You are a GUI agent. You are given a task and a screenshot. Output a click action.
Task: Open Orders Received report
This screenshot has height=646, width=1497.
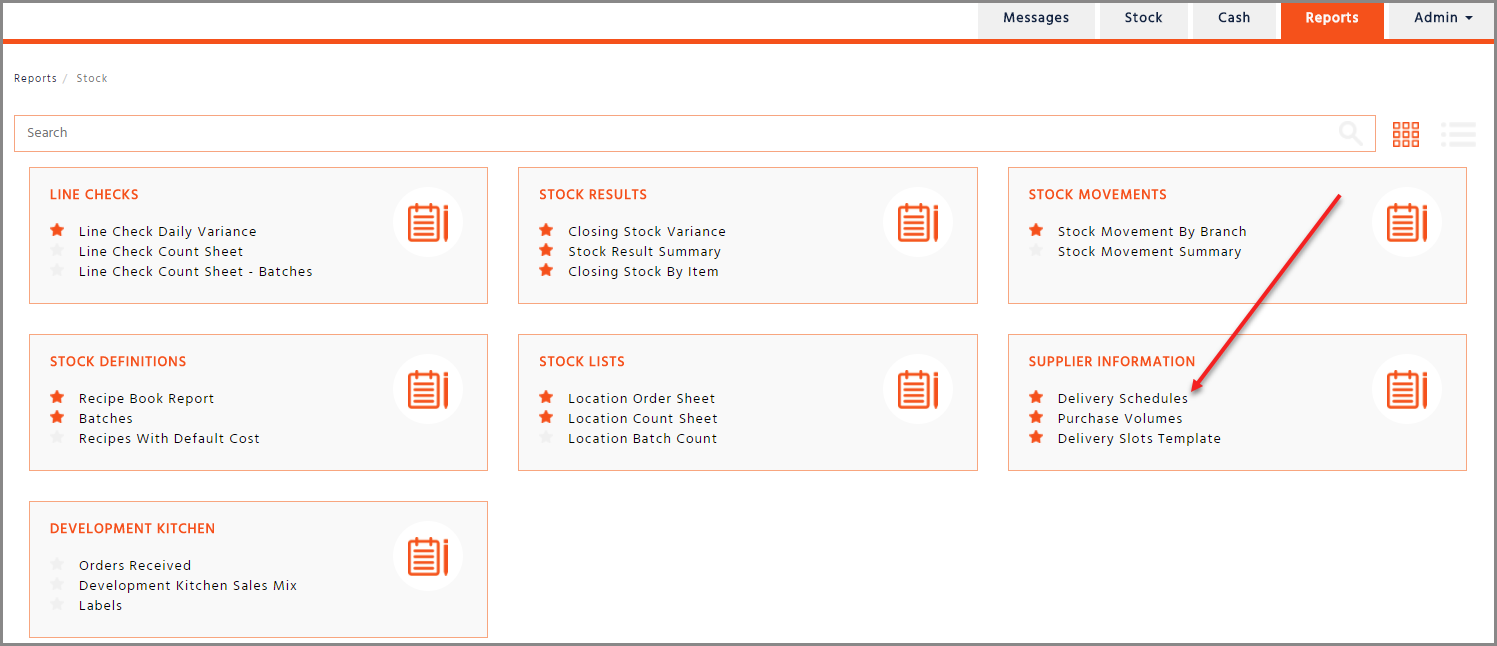tap(135, 565)
